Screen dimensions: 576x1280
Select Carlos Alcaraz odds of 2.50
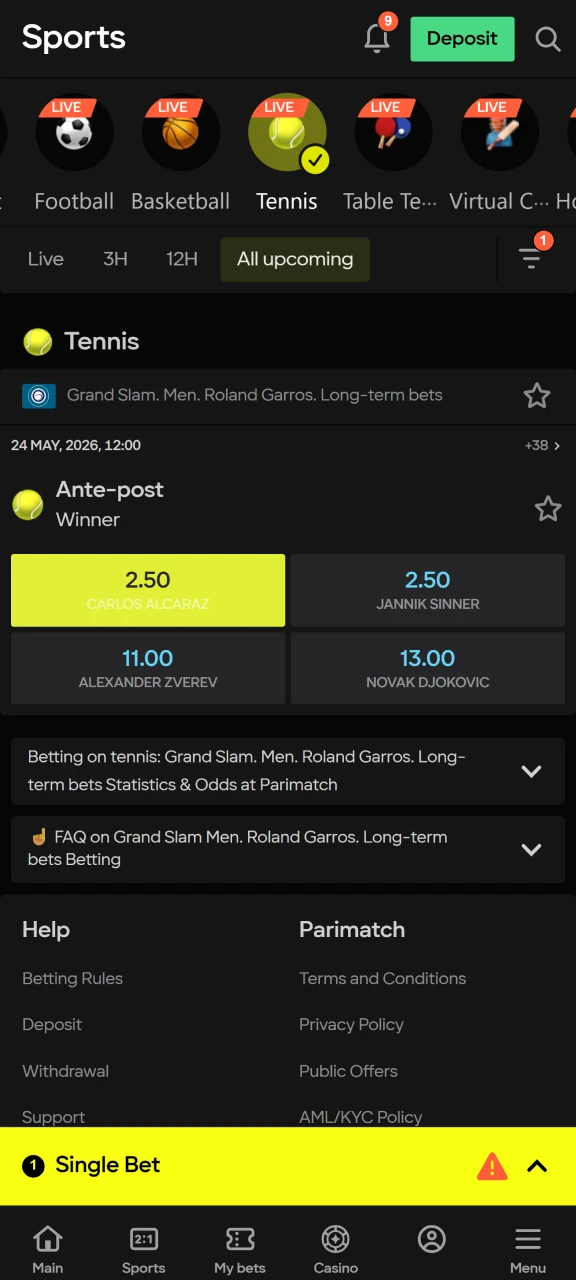click(147, 590)
